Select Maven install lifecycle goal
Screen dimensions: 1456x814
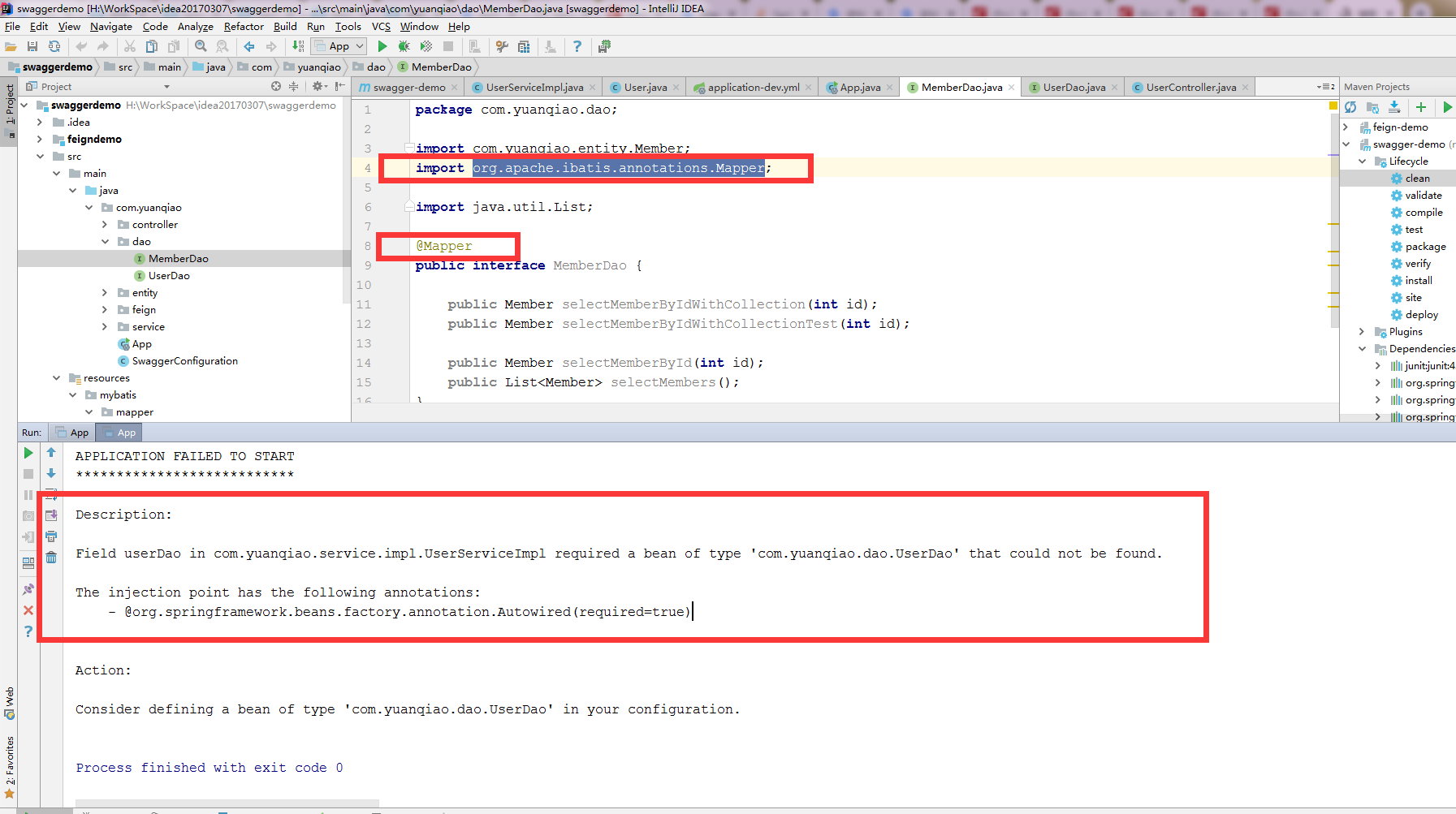[1419, 281]
